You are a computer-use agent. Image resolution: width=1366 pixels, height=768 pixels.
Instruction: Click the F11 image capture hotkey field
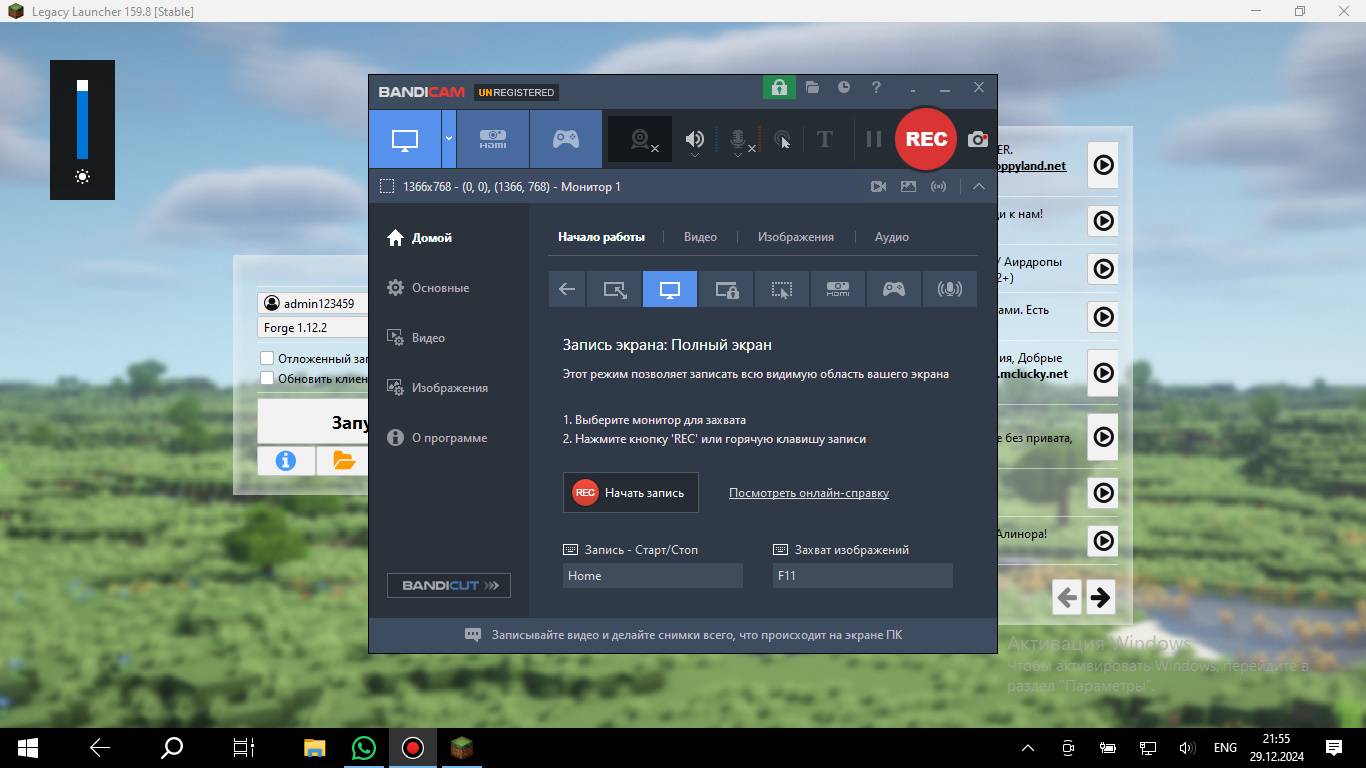pyautogui.click(x=863, y=575)
